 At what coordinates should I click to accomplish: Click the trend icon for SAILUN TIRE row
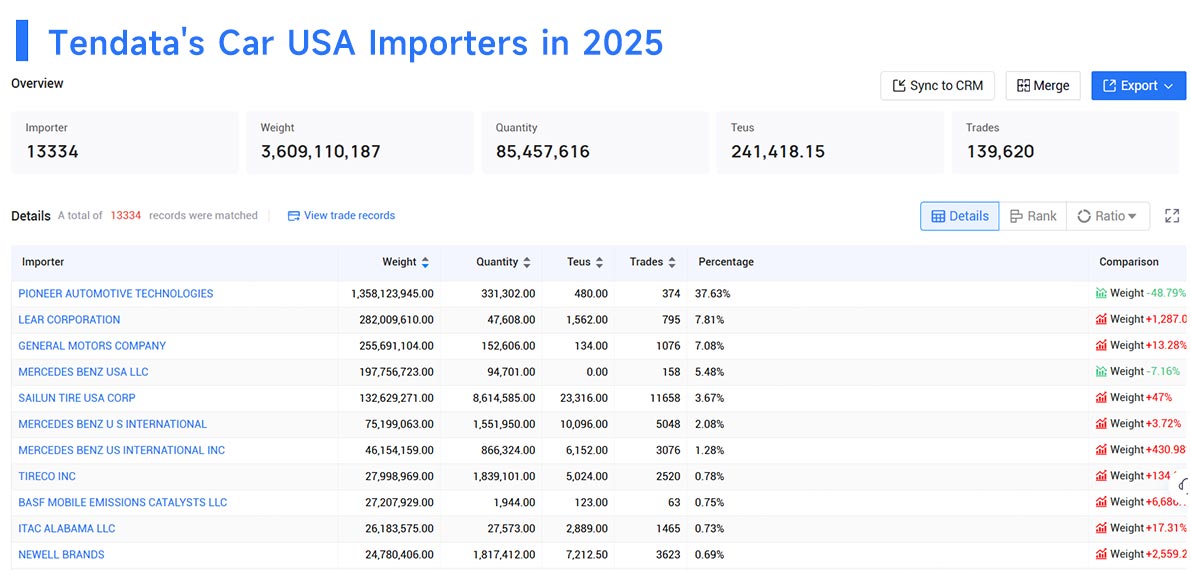(1101, 397)
